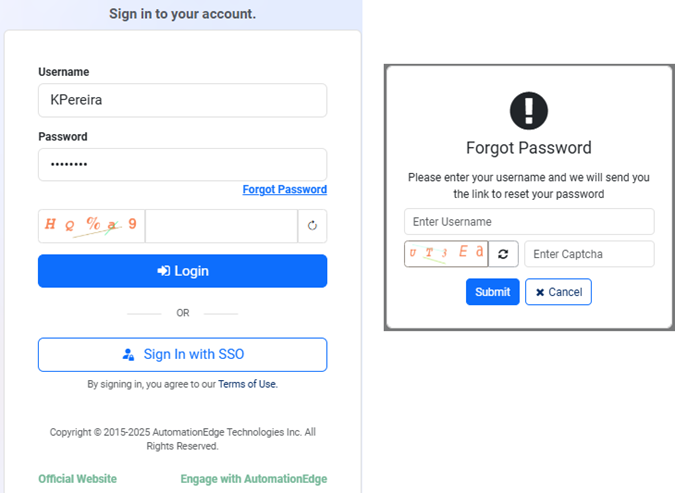Click into the Password field
This screenshot has height=493, width=675.
coord(182,165)
